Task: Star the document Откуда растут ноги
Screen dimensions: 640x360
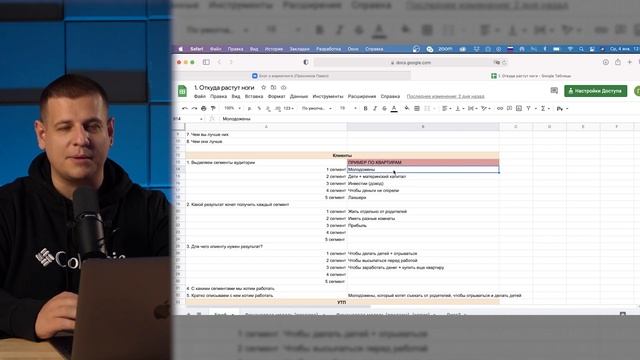Action: coord(264,87)
